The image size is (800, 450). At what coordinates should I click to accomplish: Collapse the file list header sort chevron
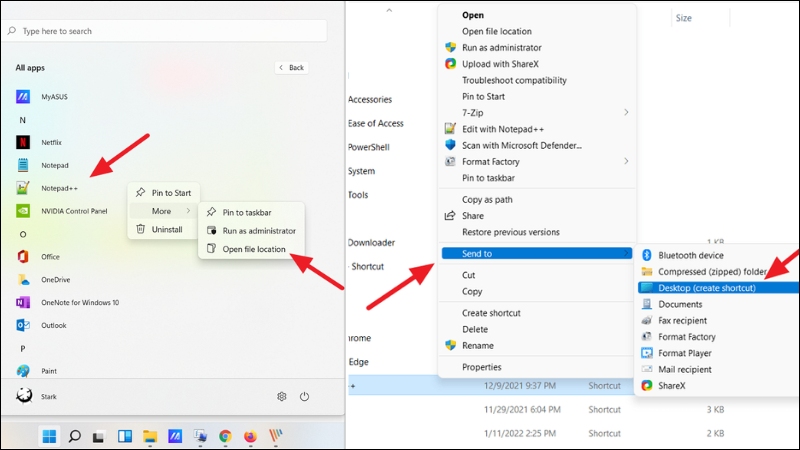click(x=389, y=10)
